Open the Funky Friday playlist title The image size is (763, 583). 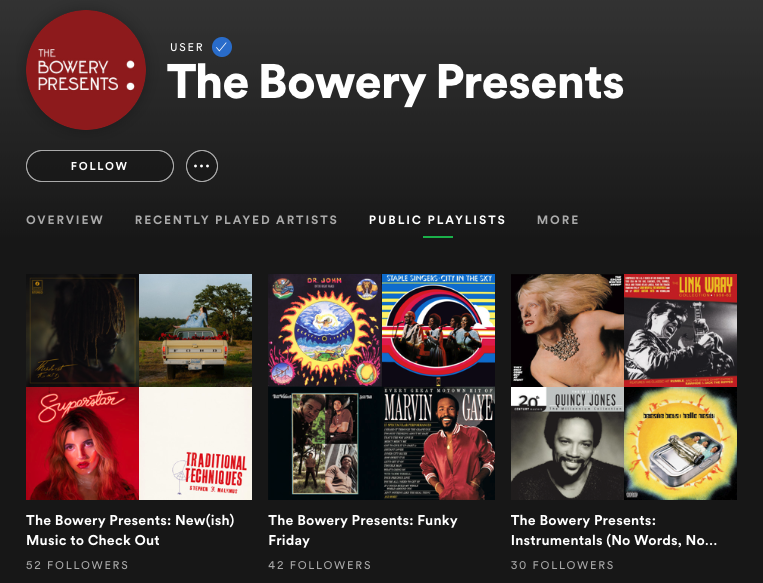(x=363, y=530)
